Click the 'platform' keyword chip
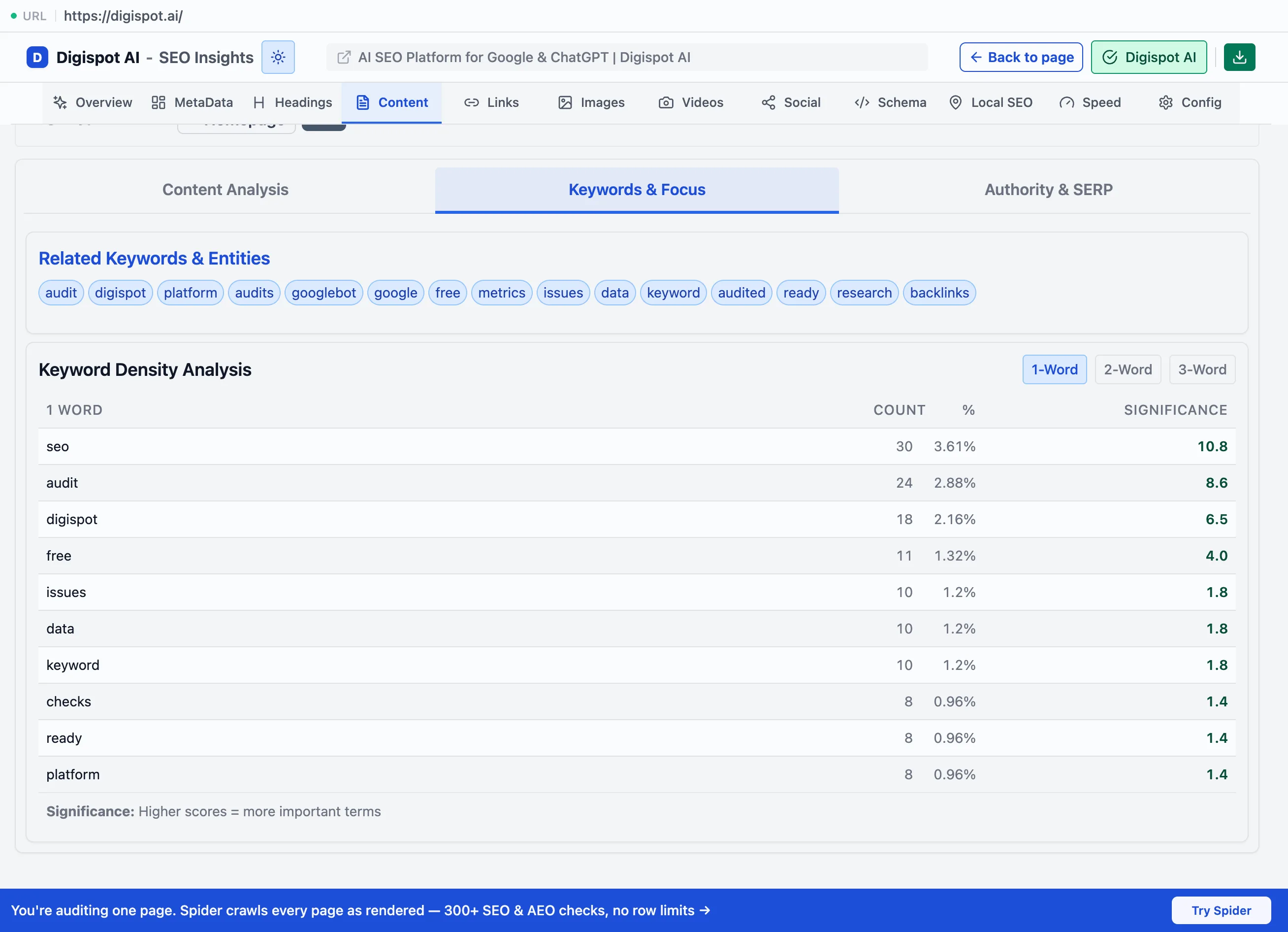 (190, 293)
